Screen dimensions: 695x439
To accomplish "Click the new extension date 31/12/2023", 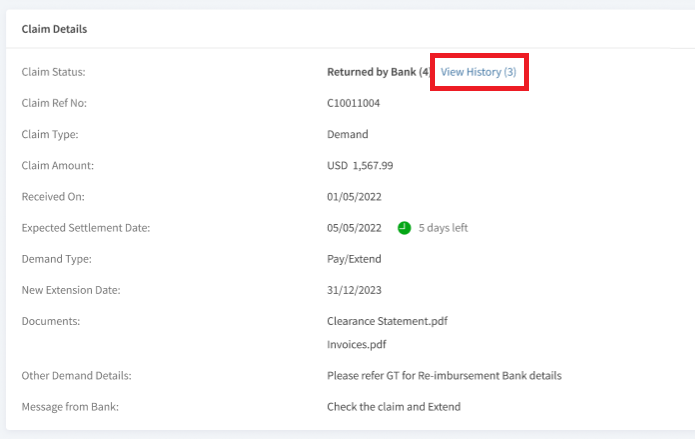I will coord(354,290).
